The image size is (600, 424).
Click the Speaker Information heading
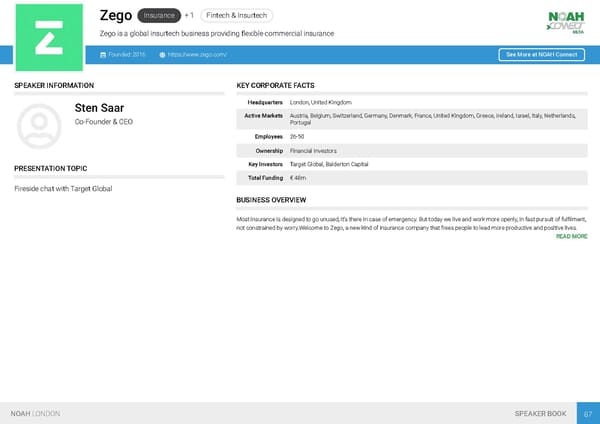pyautogui.click(x=54, y=86)
